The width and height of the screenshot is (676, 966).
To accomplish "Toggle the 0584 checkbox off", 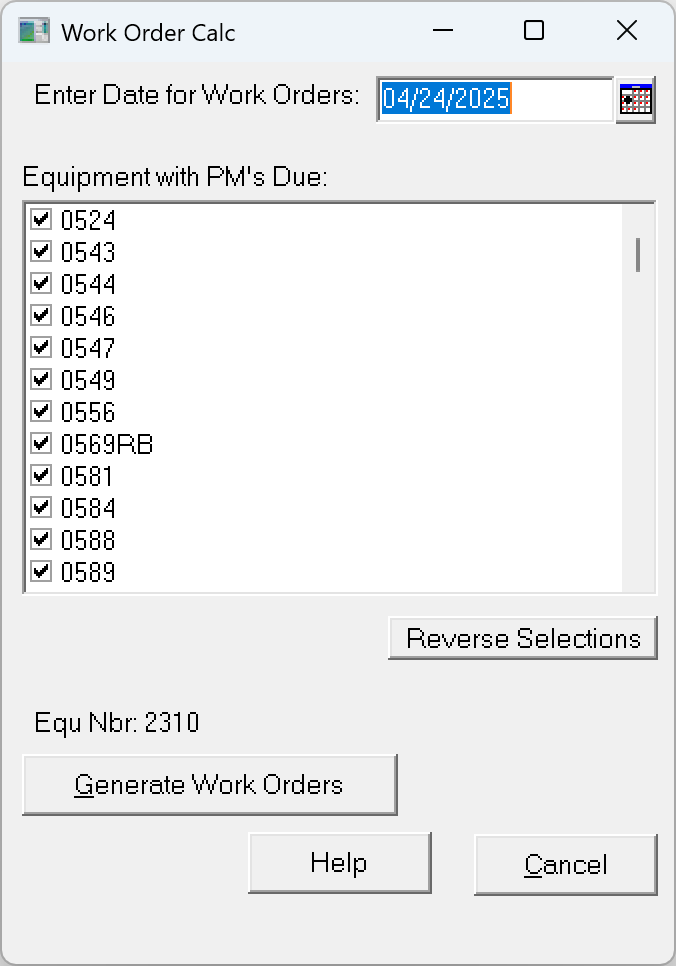I will 41,507.
